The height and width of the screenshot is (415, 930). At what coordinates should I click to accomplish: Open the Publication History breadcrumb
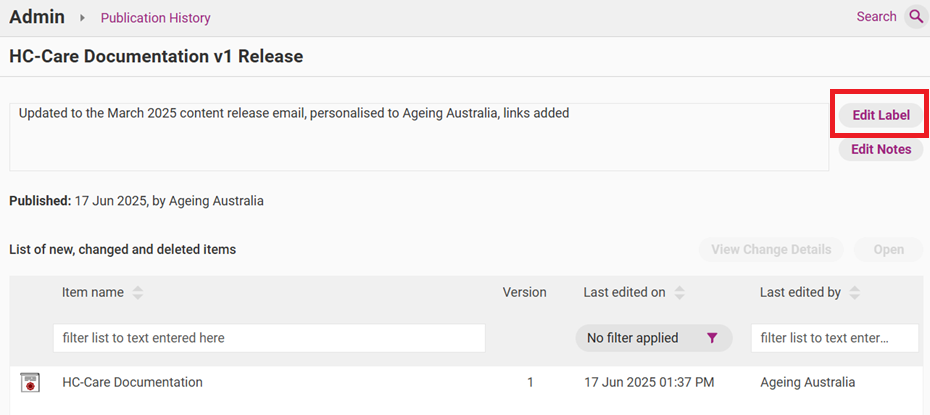(x=155, y=18)
